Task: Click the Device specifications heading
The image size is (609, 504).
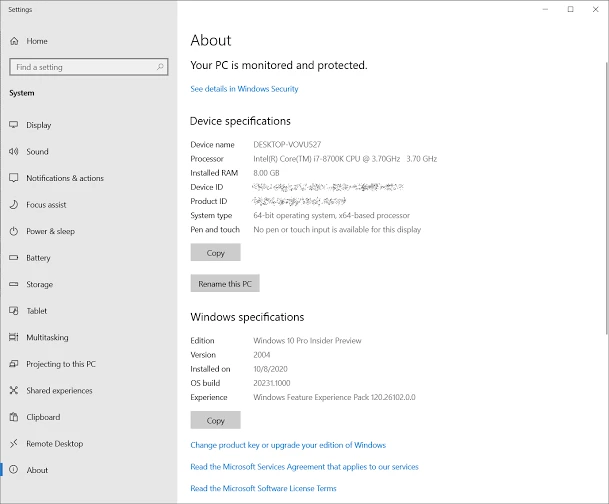Action: [240, 121]
